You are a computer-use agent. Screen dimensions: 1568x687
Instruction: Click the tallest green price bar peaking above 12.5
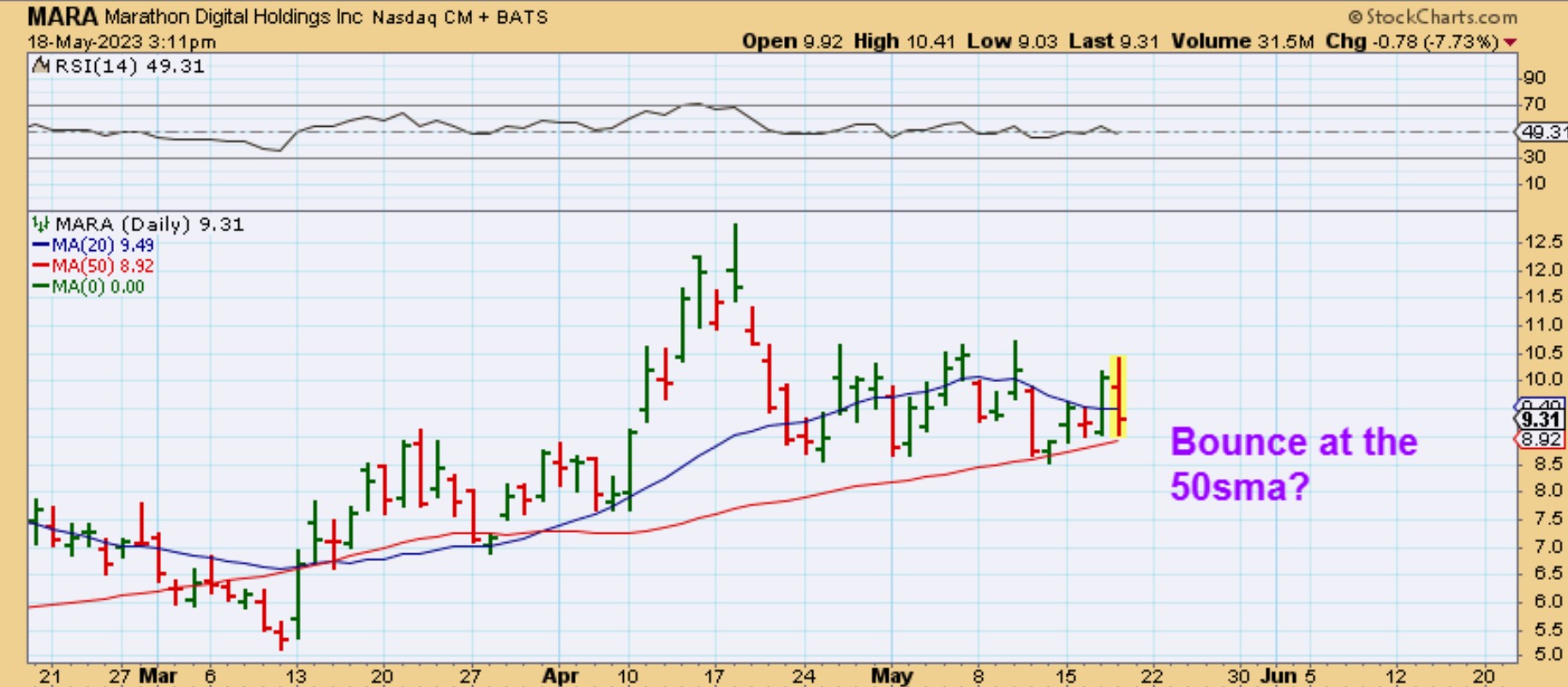click(x=735, y=263)
